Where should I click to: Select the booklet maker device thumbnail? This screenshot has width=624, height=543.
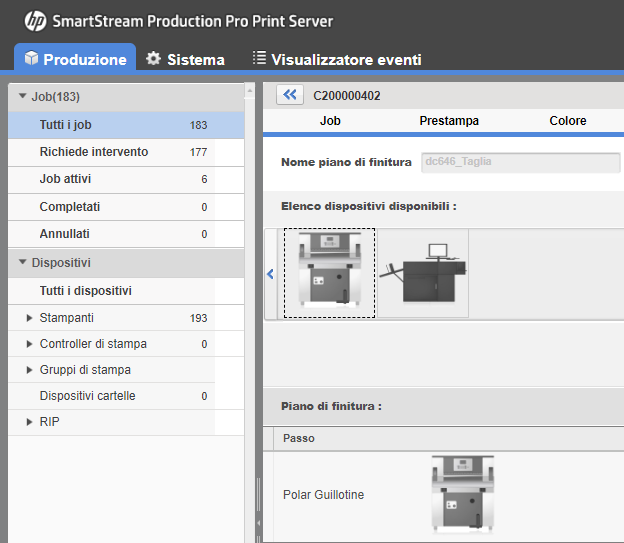(423, 273)
